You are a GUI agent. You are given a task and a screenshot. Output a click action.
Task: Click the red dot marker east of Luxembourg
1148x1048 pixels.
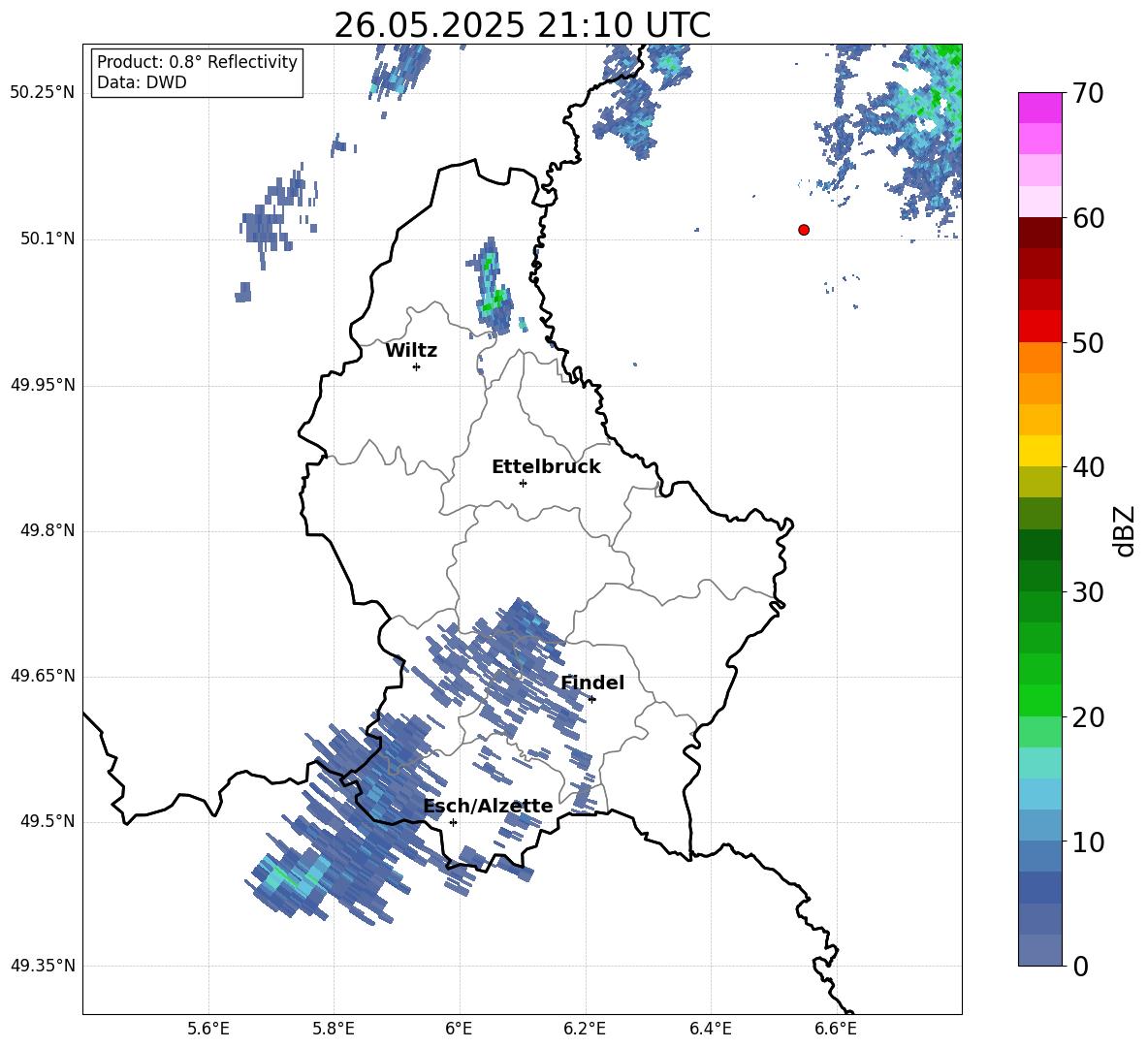(x=804, y=230)
